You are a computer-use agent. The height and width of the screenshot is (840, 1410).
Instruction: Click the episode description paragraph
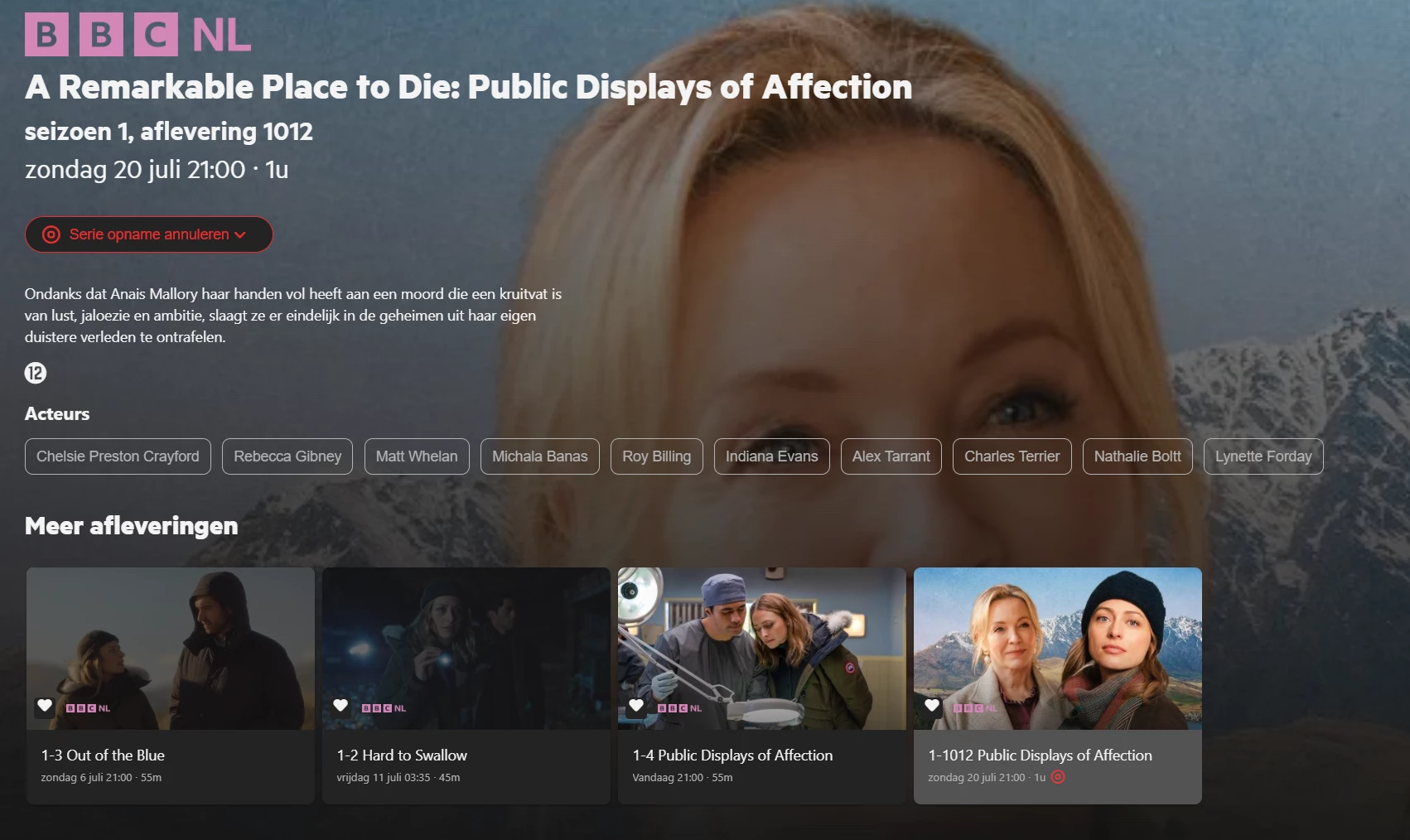pyautogui.click(x=293, y=316)
